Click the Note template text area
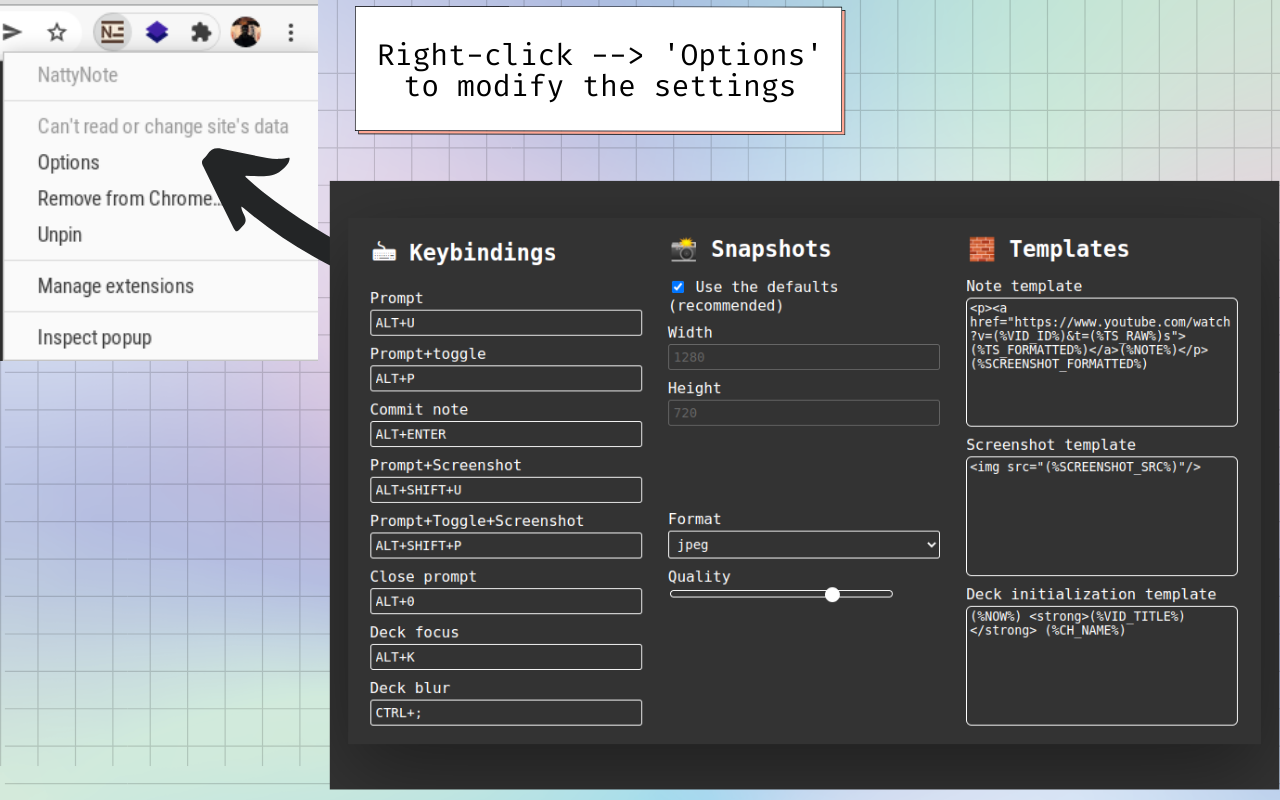1280x800 pixels. point(1102,362)
